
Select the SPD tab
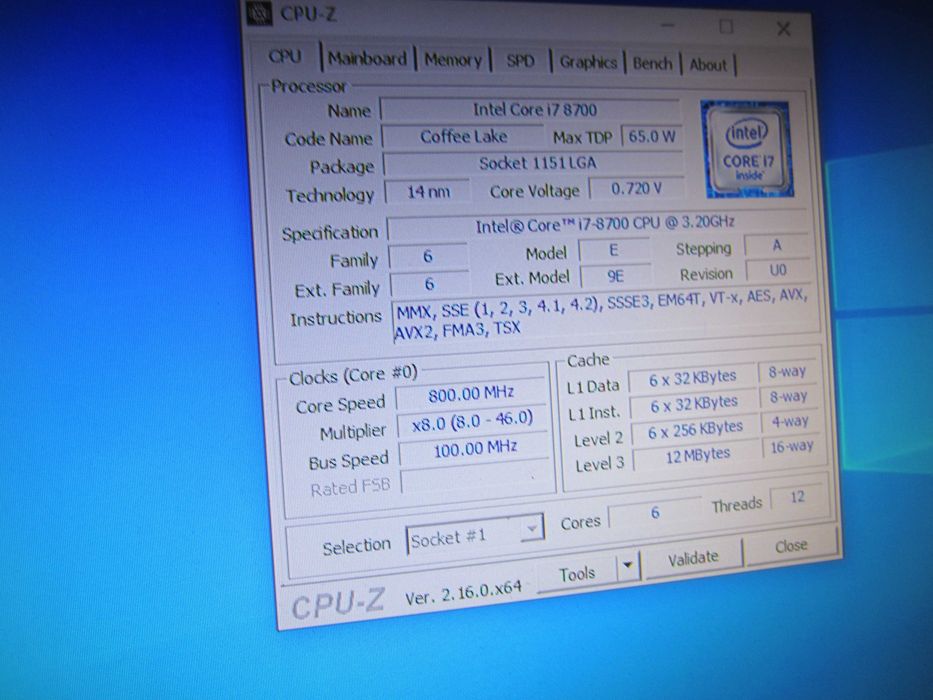[520, 61]
